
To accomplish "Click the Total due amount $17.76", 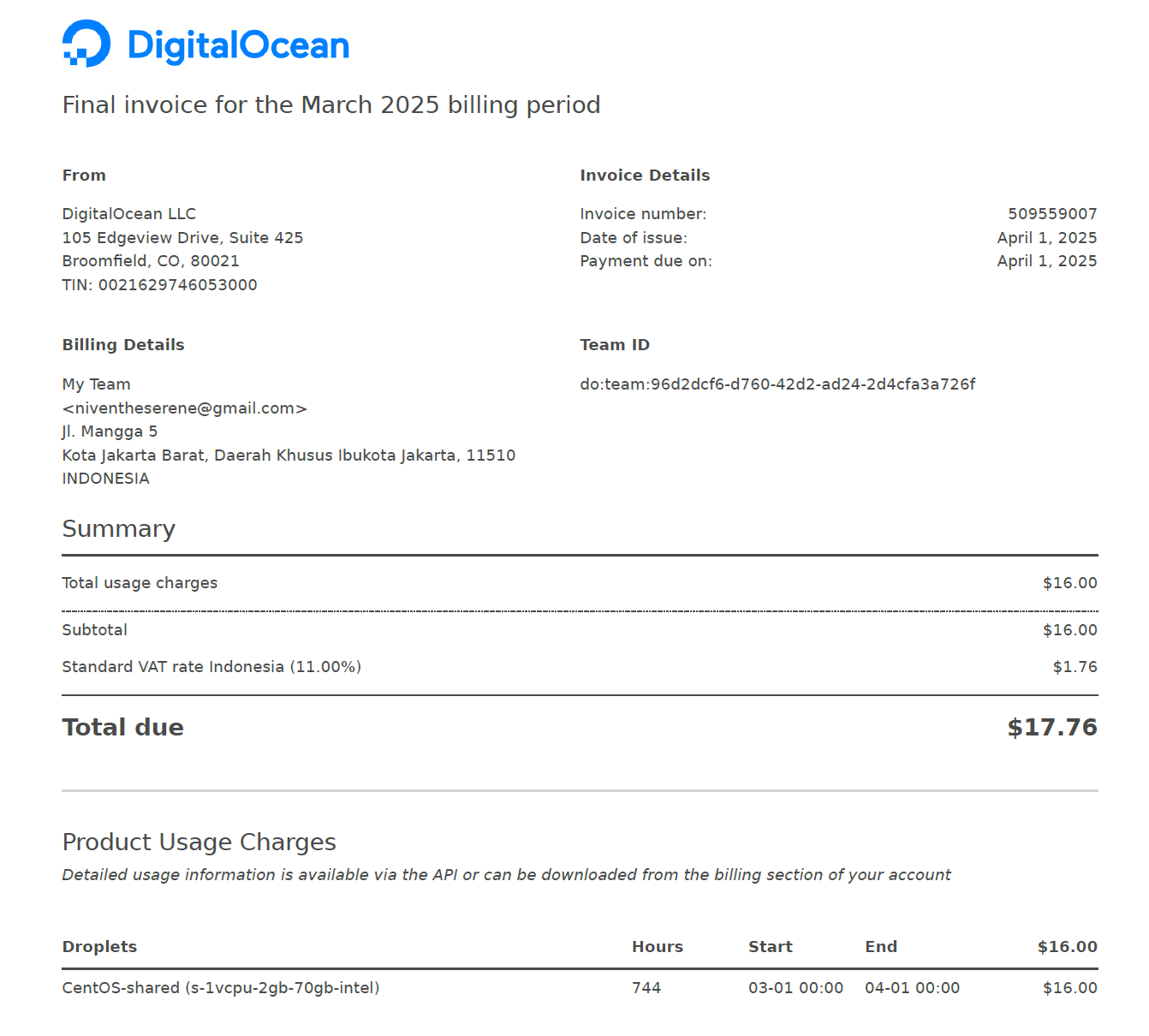I will tap(1052, 727).
